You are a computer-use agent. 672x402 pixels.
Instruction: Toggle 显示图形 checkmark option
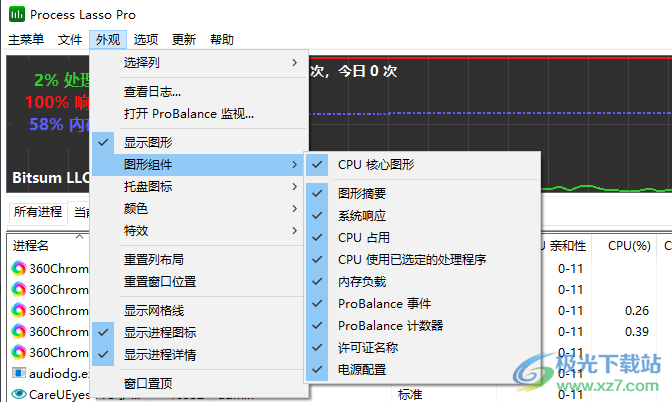coord(200,142)
